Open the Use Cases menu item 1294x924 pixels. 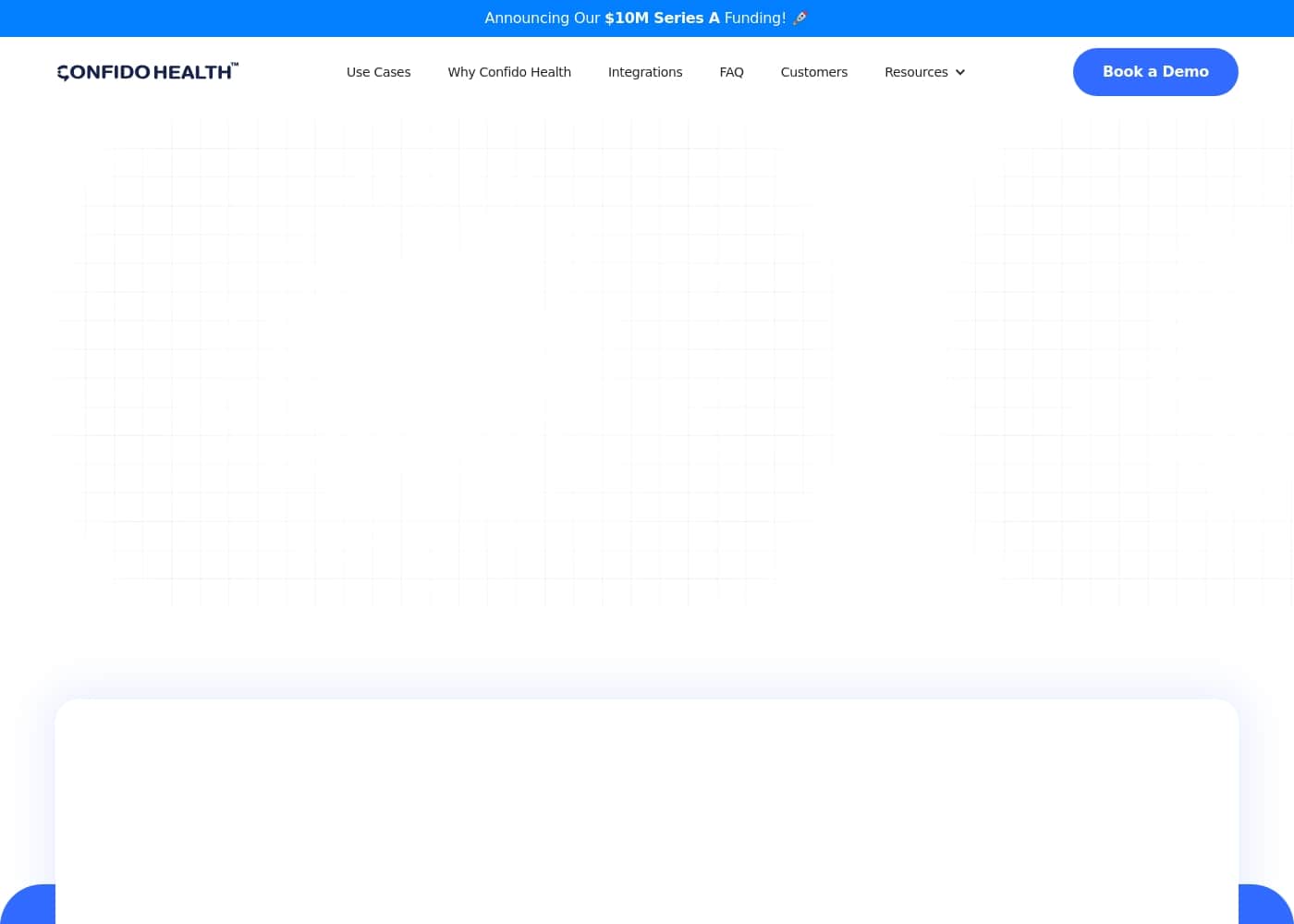378,72
